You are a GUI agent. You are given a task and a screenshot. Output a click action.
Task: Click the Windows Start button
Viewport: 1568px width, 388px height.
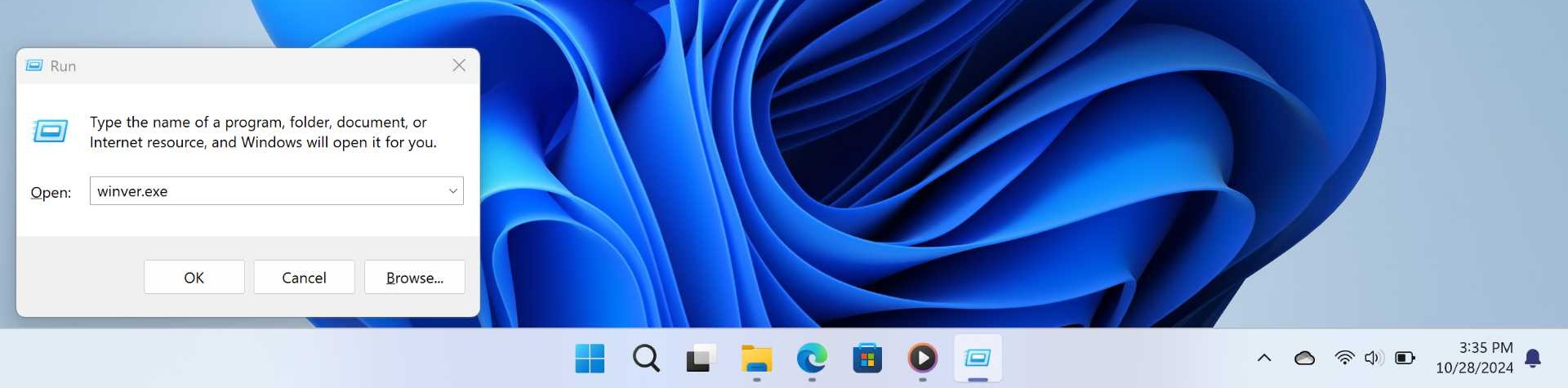[x=590, y=358]
